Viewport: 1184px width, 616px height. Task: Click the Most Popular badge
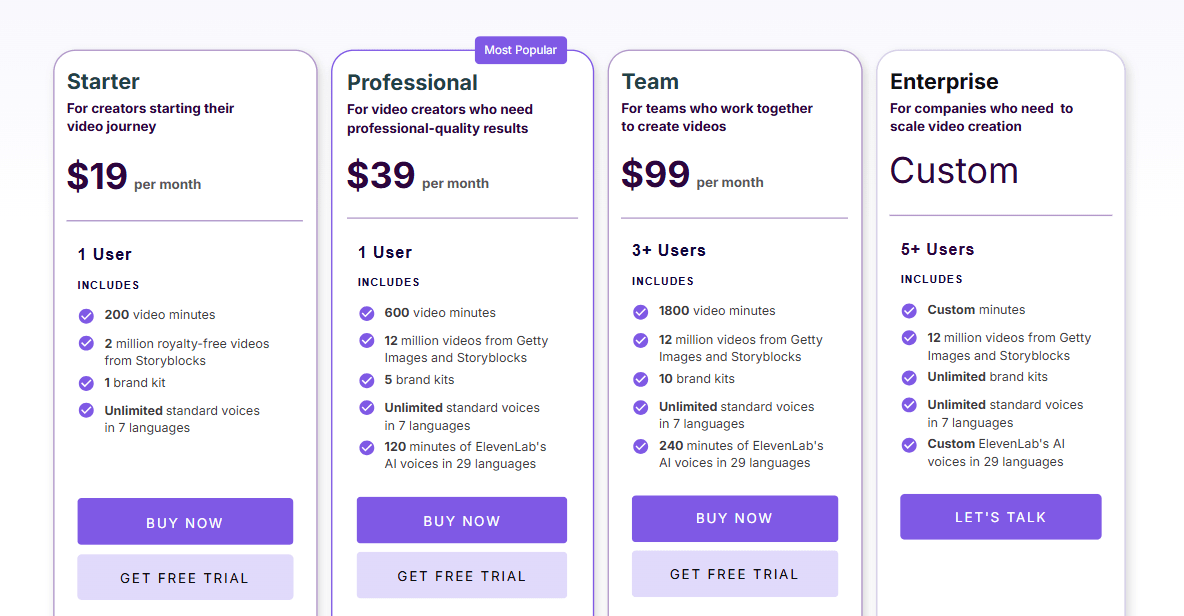point(521,49)
